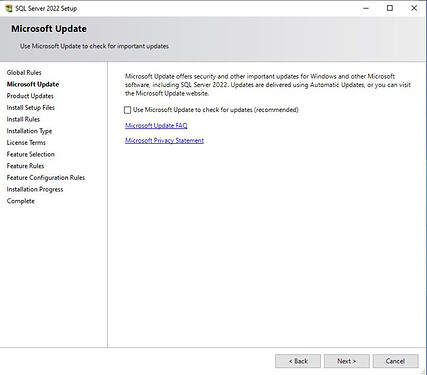Select the Complete step

(21, 201)
